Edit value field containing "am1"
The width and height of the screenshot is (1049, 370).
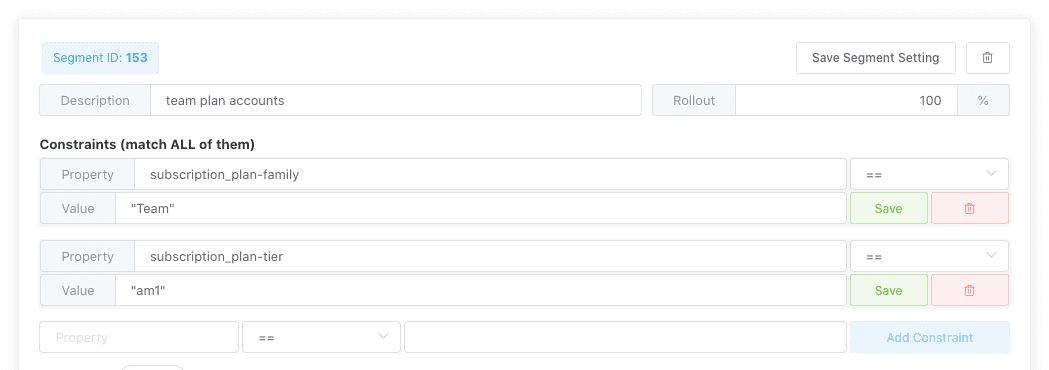pos(480,290)
